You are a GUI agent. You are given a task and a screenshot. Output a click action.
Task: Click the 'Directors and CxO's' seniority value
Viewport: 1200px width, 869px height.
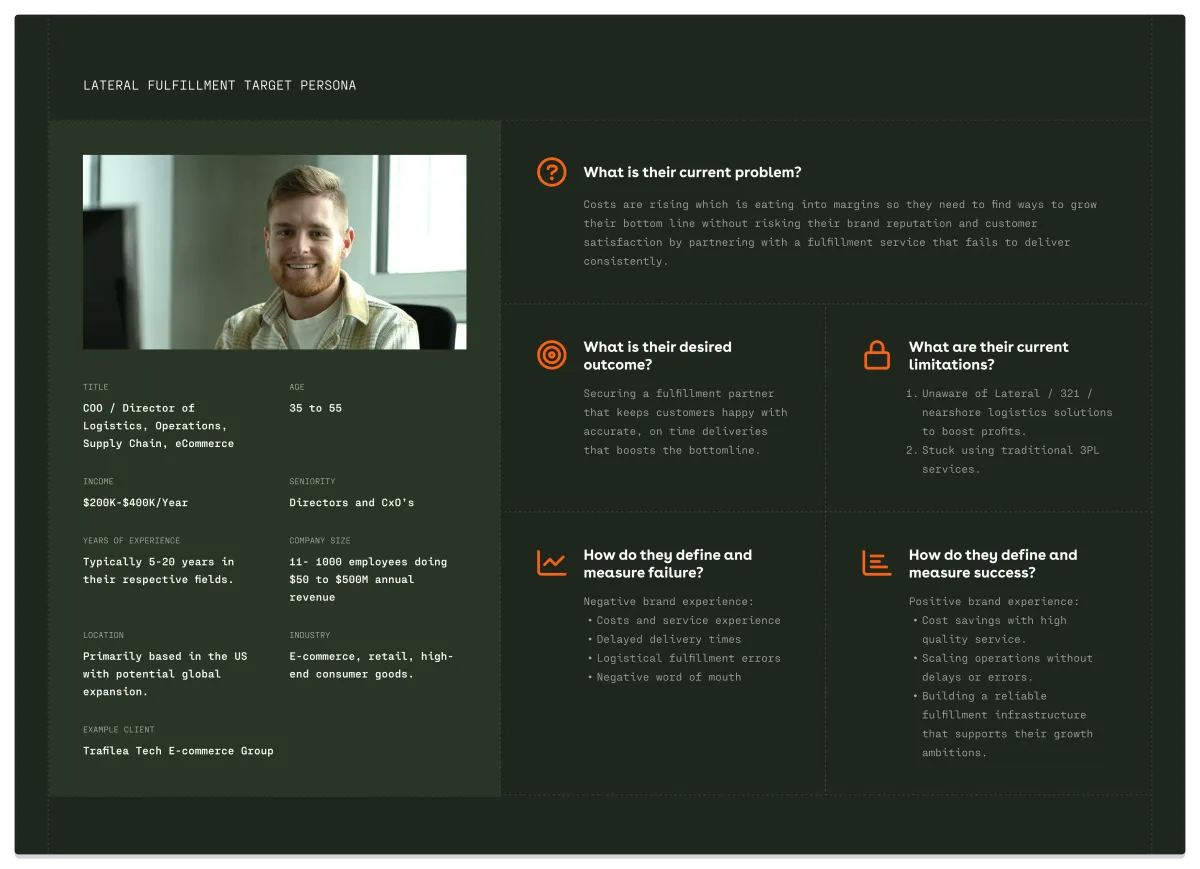[x=351, y=502]
